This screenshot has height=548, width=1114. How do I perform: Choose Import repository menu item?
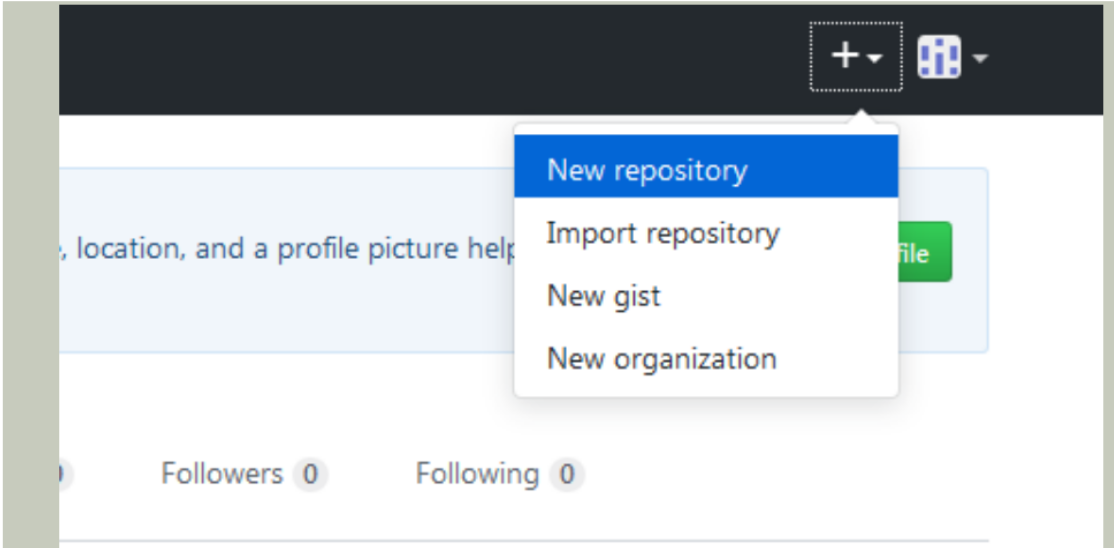click(663, 234)
